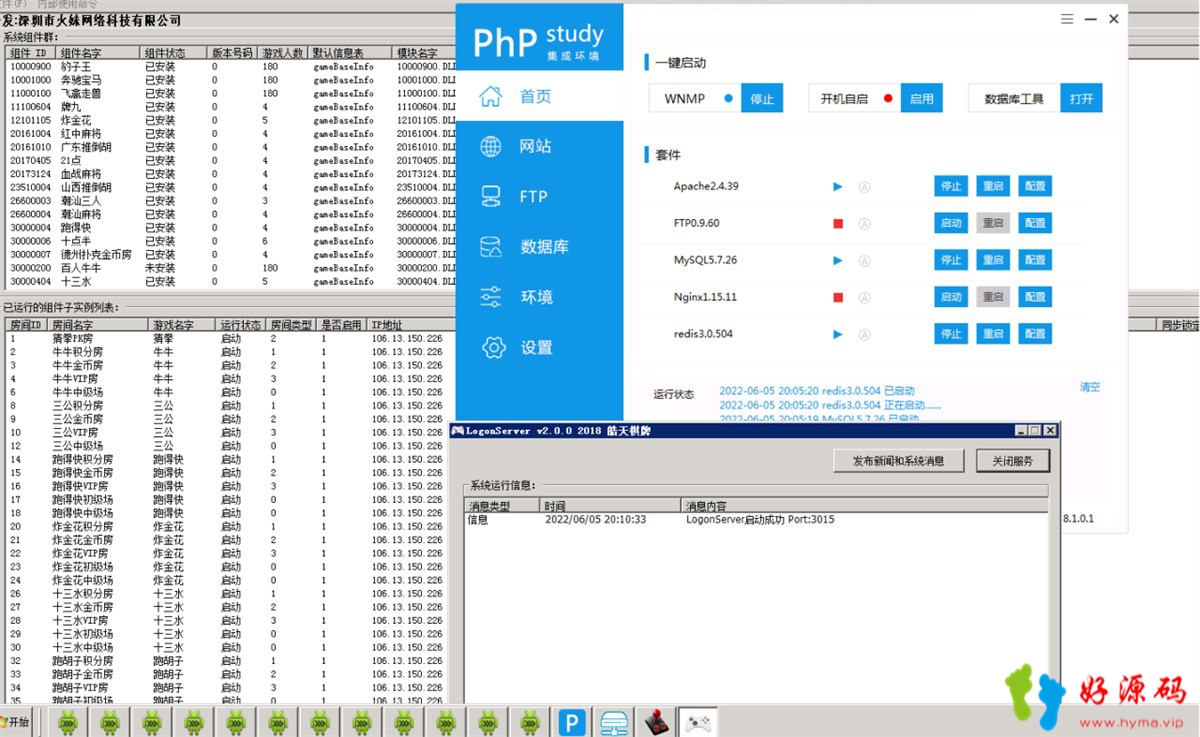Open 数据库工具 with the 打开 button
Screen dimensions: 1200x737
pyautogui.click(x=1081, y=98)
